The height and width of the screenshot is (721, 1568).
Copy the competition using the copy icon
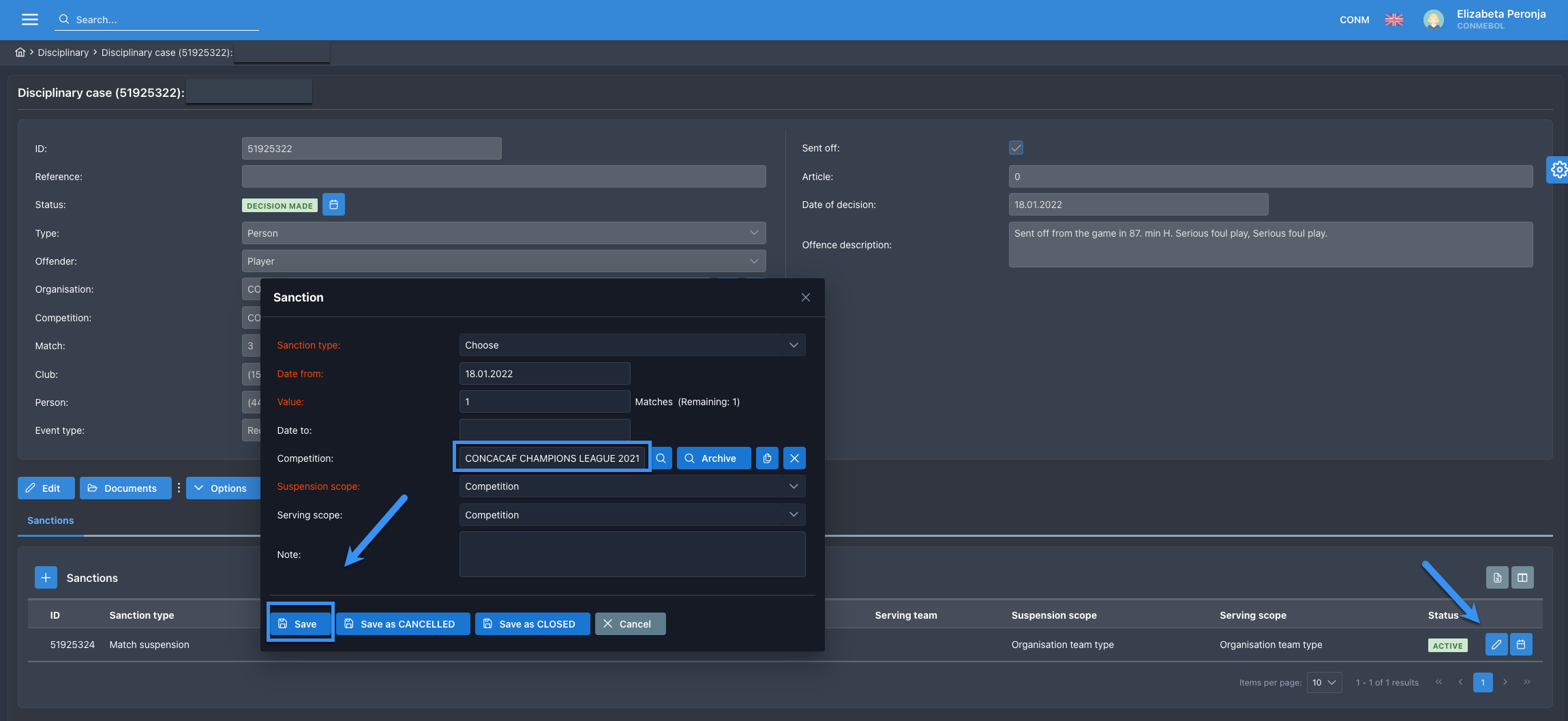[767, 458]
